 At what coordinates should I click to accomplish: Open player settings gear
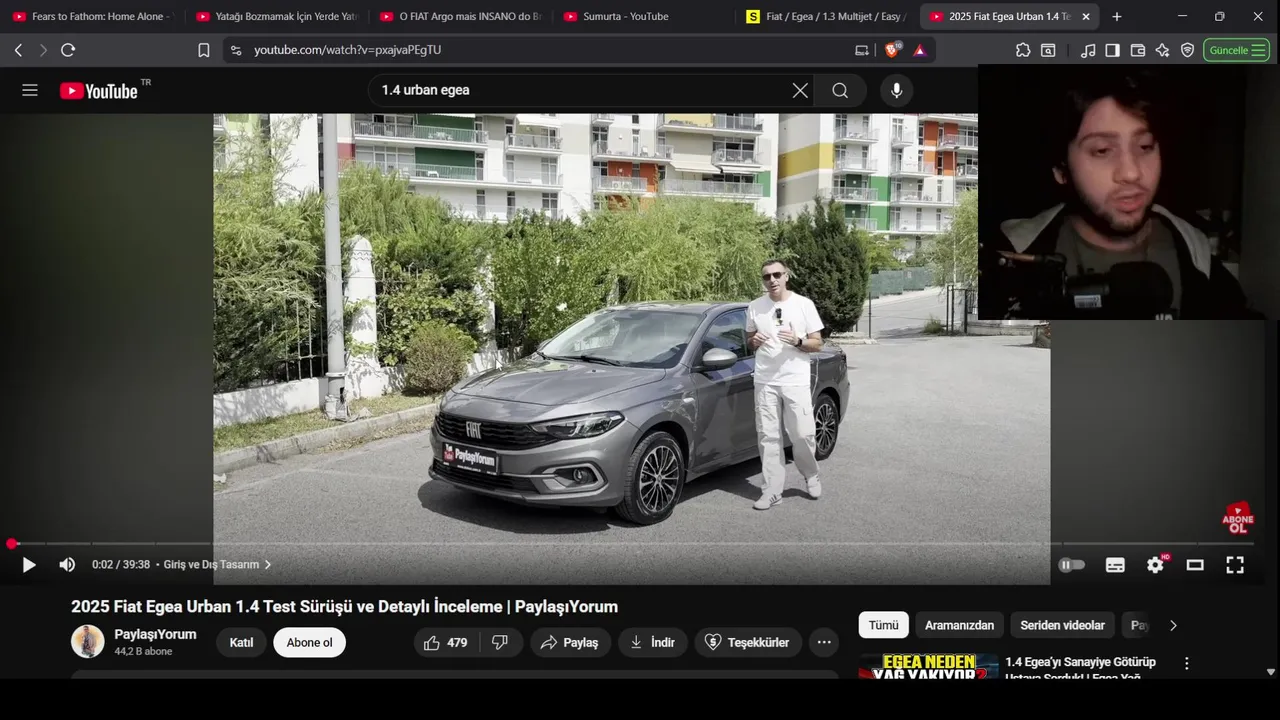tap(1155, 565)
